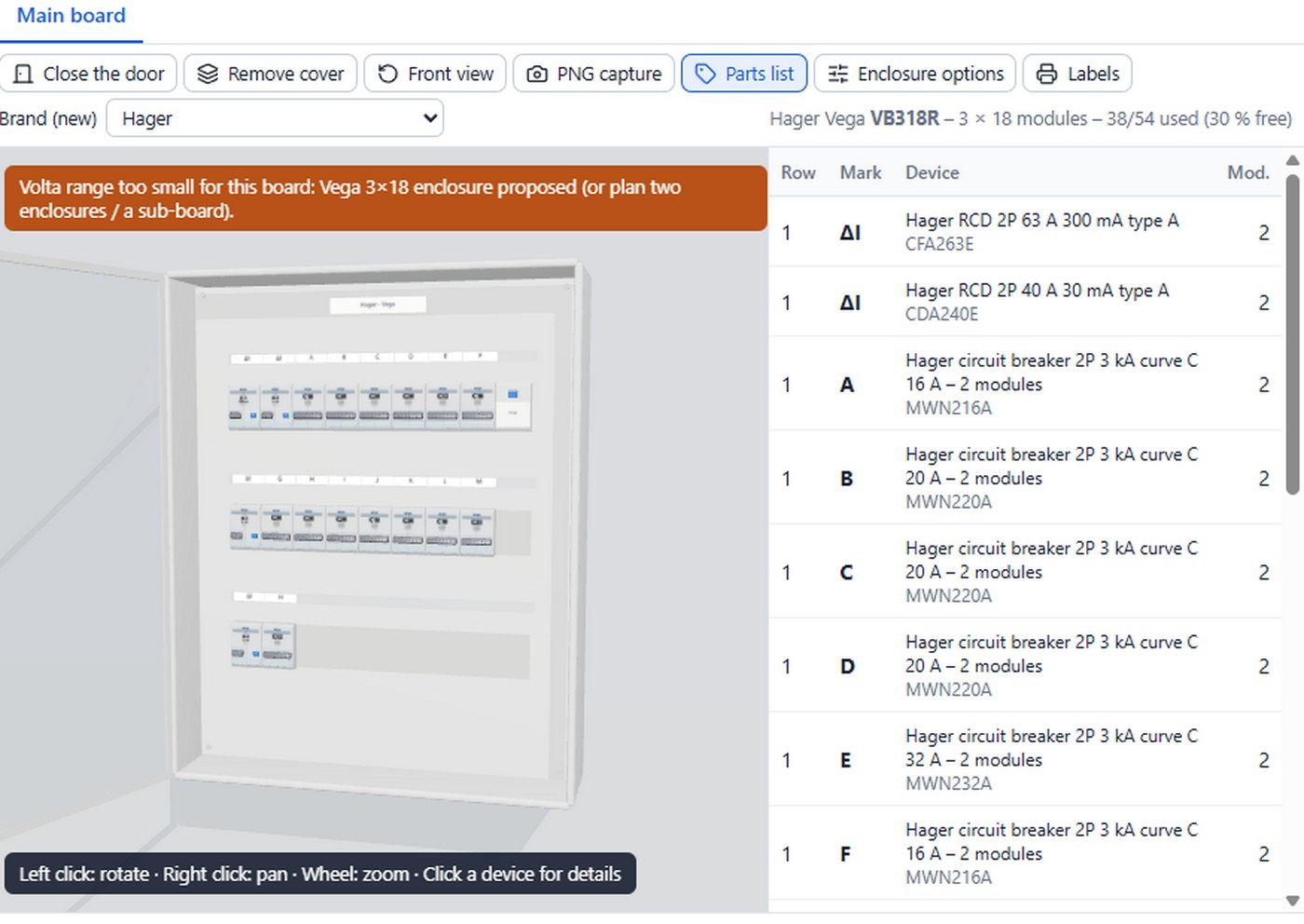Select 'Hager RCD 2P 40 A 30 mA type A'
Image resolution: width=1304 pixels, height=924 pixels.
(1037, 291)
